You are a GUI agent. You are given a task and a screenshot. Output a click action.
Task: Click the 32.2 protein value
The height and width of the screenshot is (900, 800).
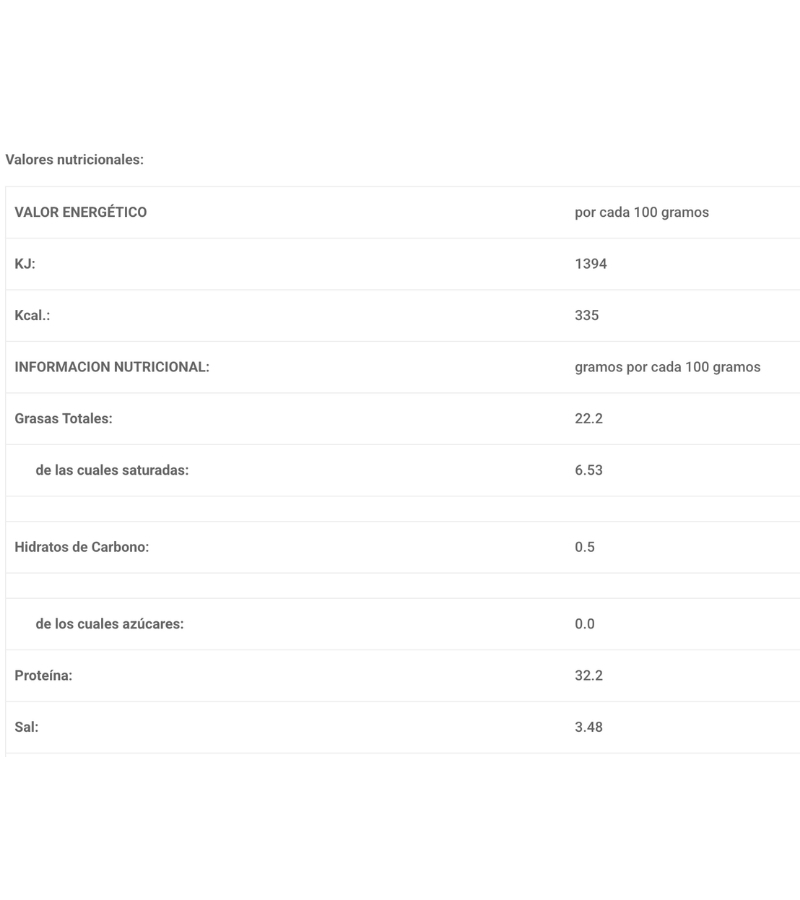point(589,676)
